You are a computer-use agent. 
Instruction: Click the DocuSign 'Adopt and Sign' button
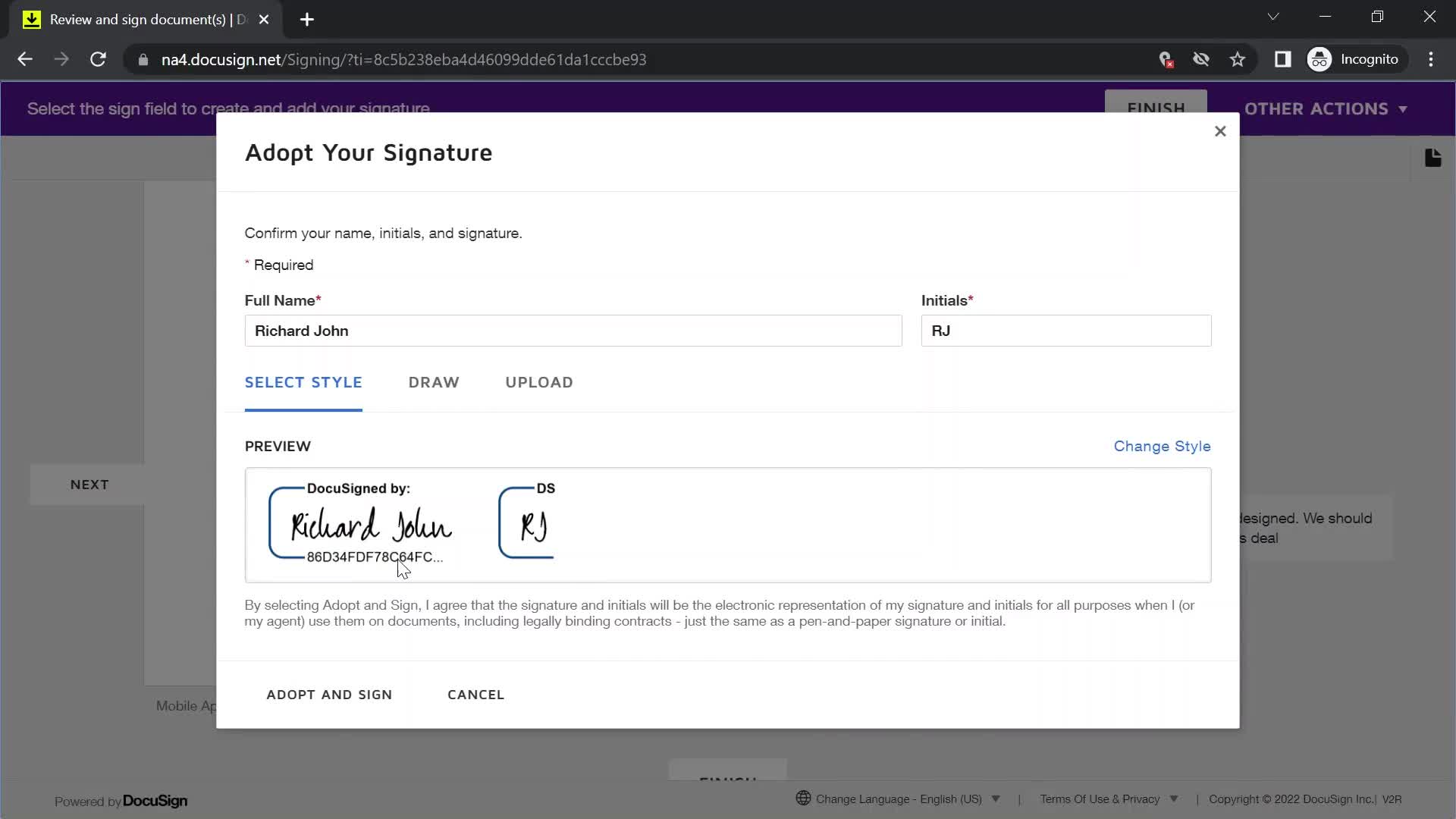(329, 694)
